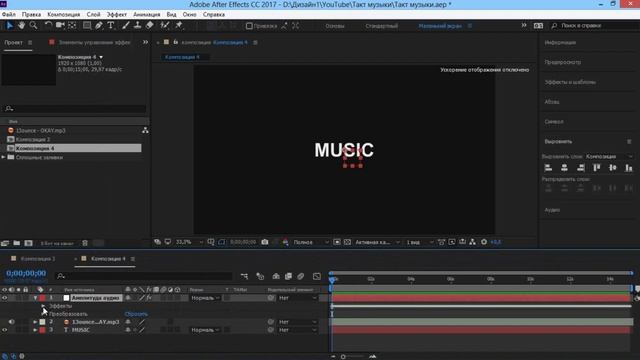Viewport: 640px width, 360px height.
Task: Click Сбросить reset link for Преобразовать
Action: pos(136,314)
